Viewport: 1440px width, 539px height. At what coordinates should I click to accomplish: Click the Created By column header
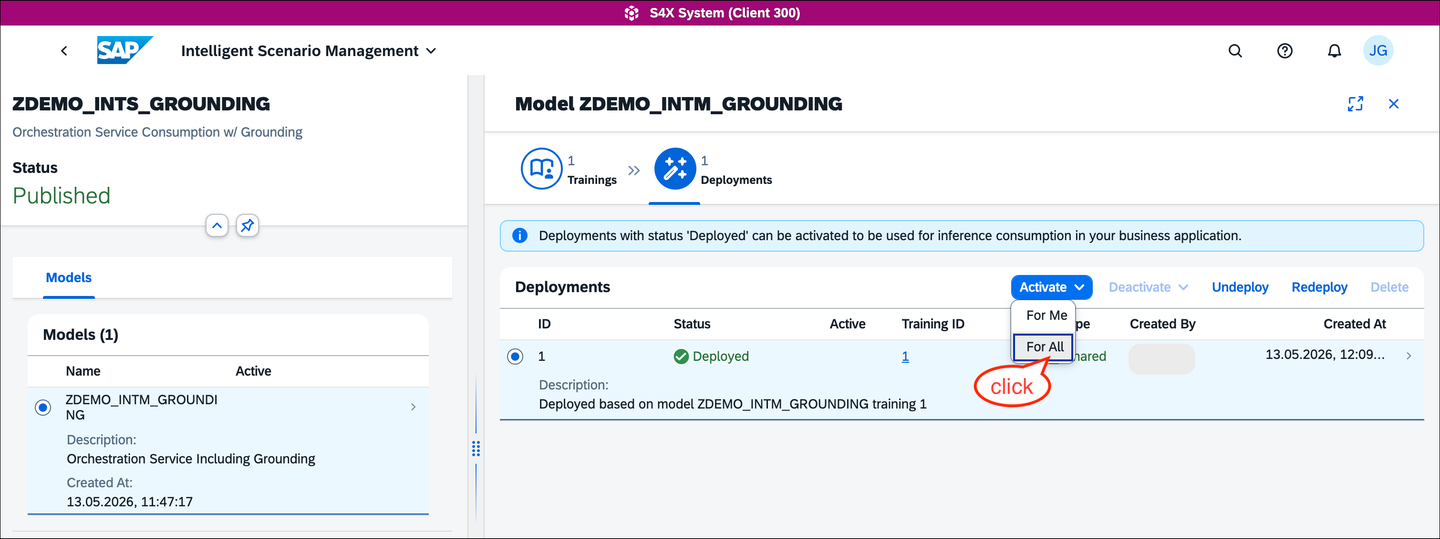1163,324
